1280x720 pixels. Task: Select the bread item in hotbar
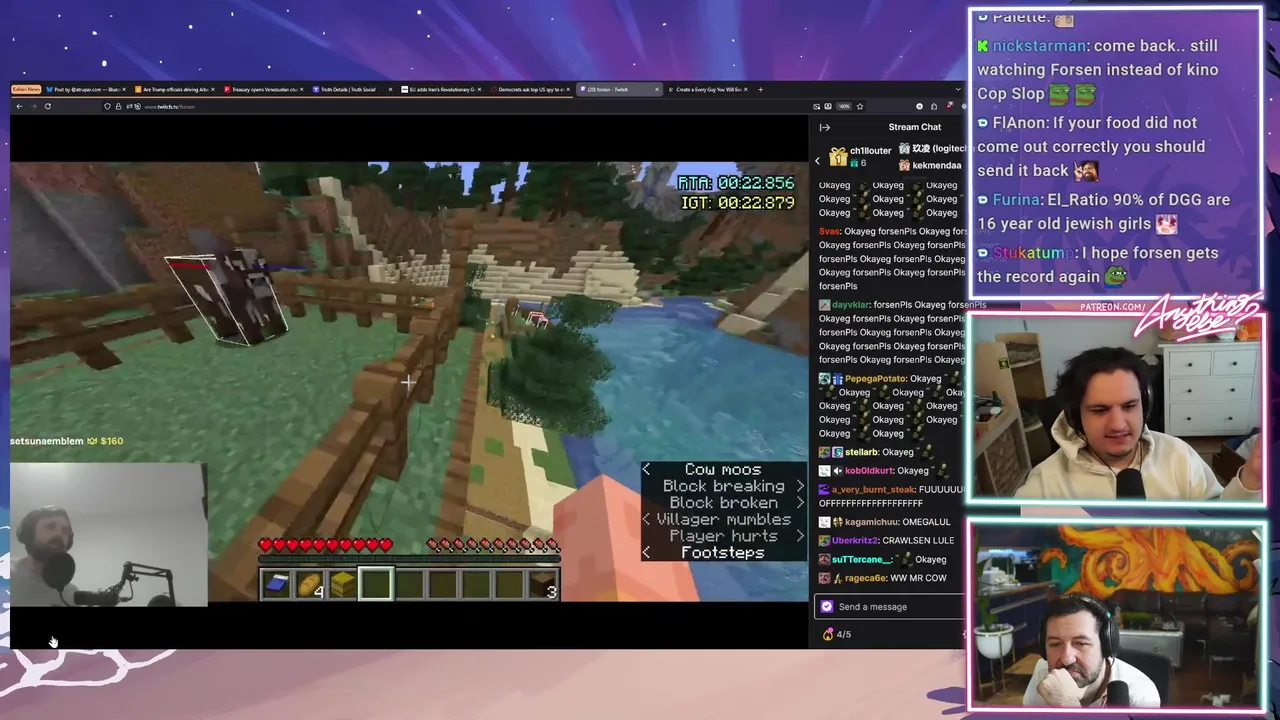(x=310, y=584)
